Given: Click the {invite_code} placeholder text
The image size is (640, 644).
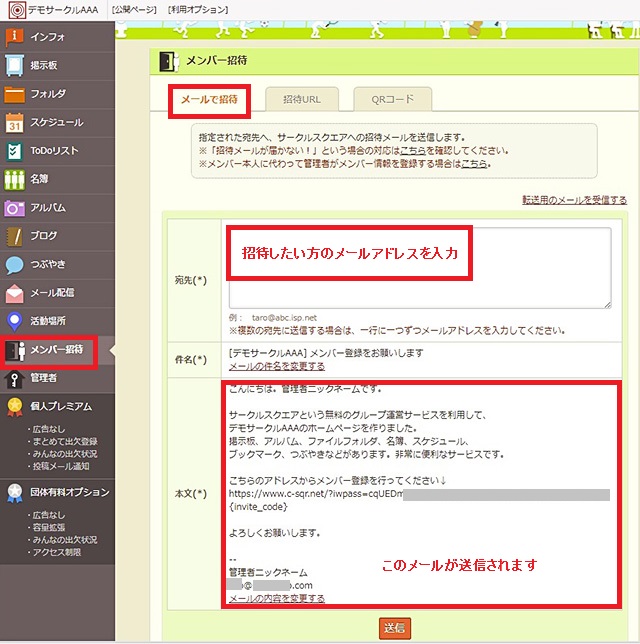Looking at the screenshot, I should [258, 507].
